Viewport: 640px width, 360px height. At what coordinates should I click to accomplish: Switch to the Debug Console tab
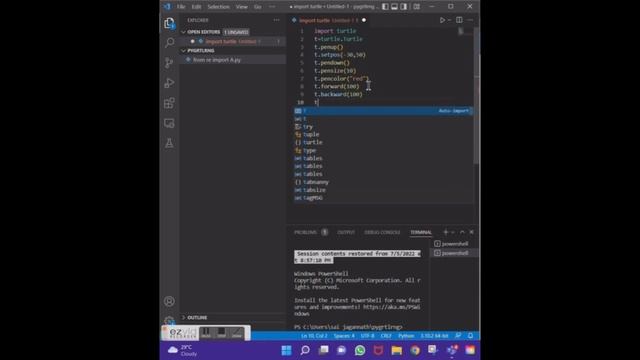(382, 232)
